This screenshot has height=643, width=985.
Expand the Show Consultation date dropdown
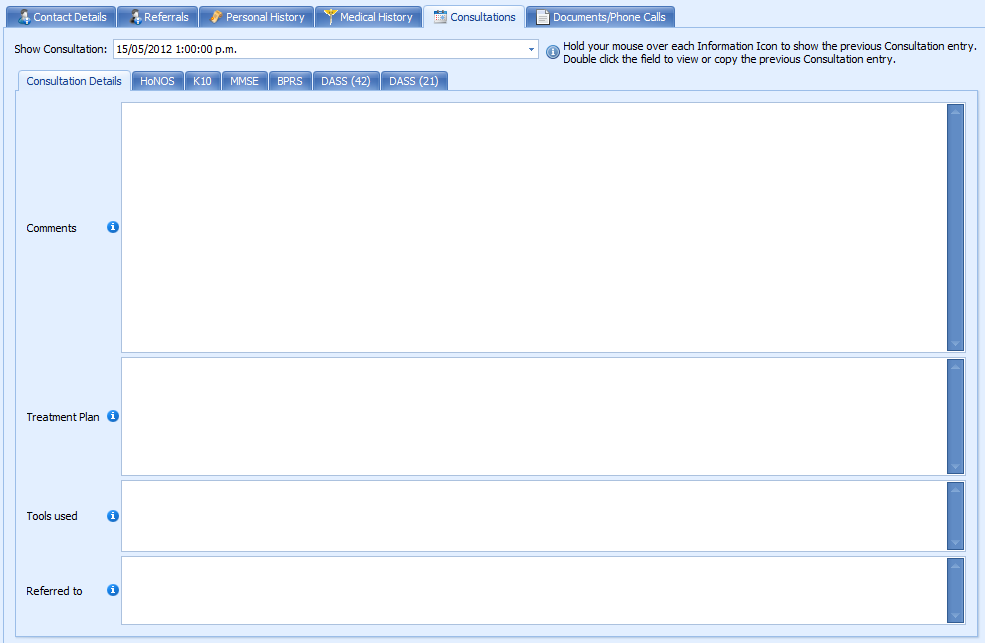(x=531, y=49)
